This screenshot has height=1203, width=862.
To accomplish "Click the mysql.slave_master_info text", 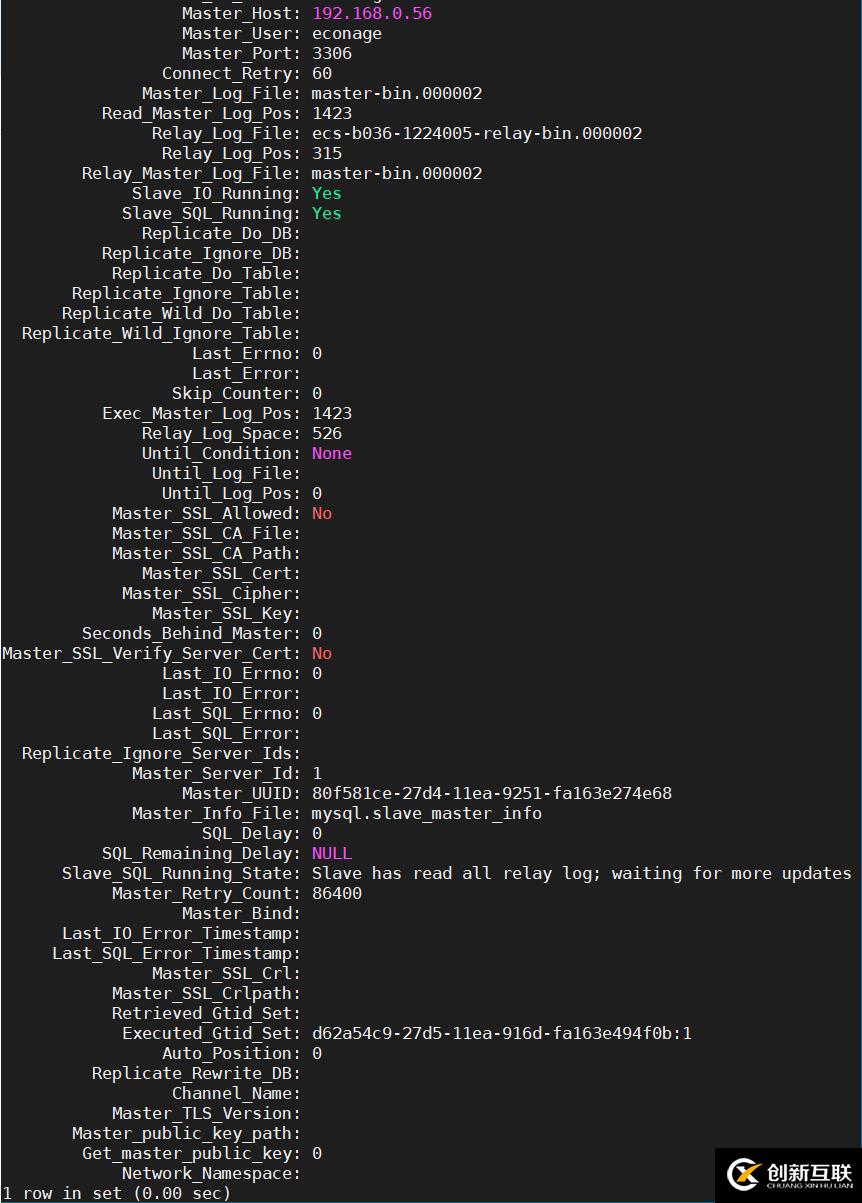I will pyautogui.click(x=427, y=813).
